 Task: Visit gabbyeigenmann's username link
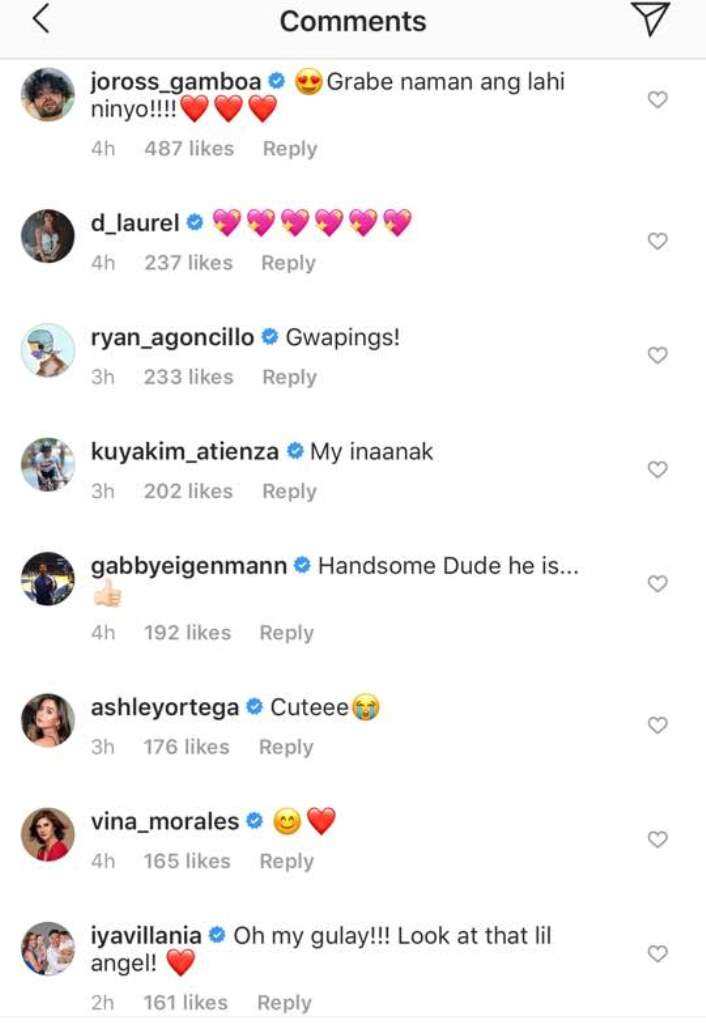(x=189, y=566)
